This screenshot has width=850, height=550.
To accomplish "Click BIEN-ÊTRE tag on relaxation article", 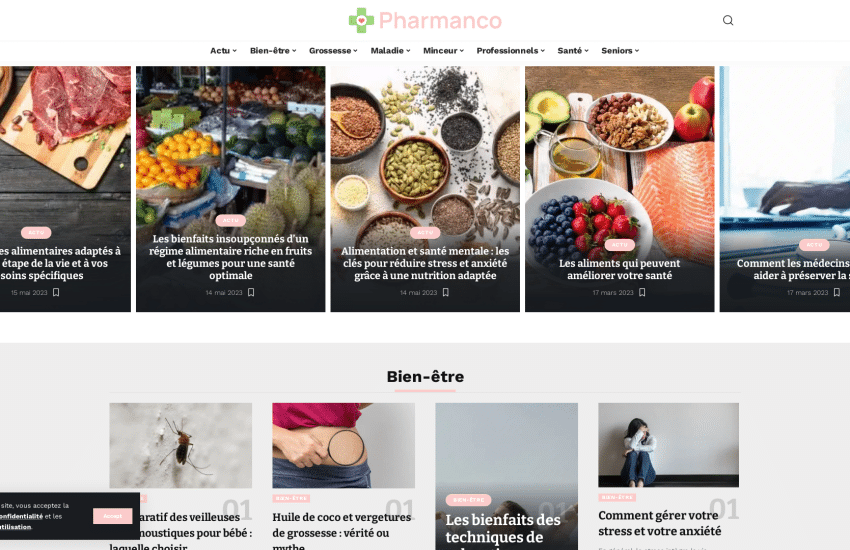I will point(468,500).
